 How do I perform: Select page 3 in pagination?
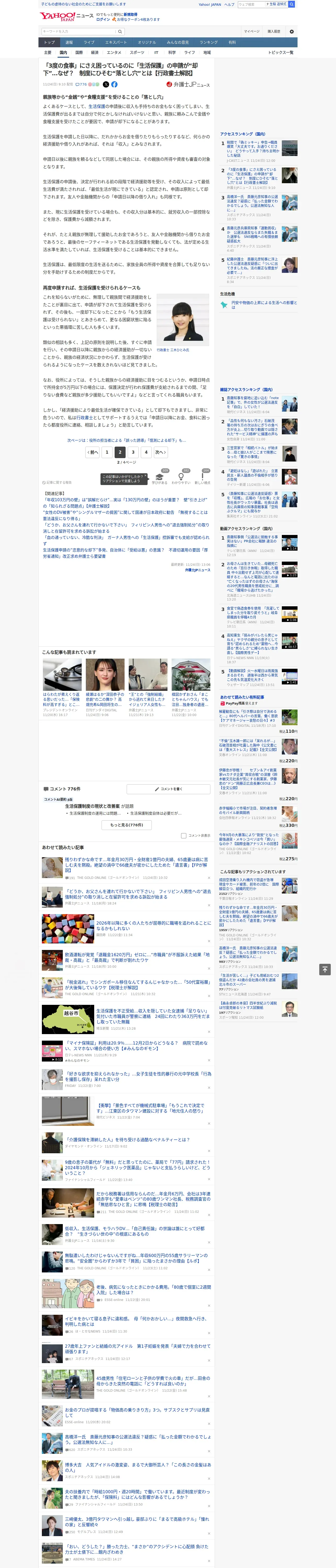pos(133,452)
